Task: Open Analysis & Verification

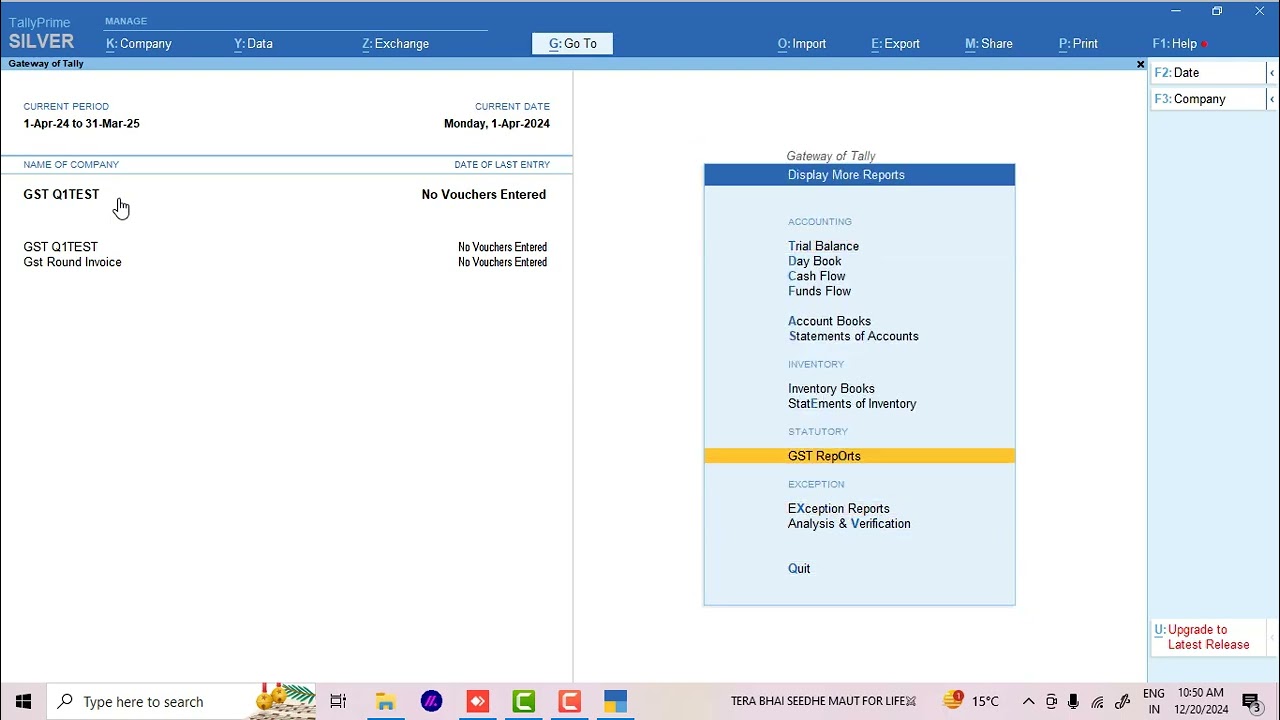Action: click(849, 524)
